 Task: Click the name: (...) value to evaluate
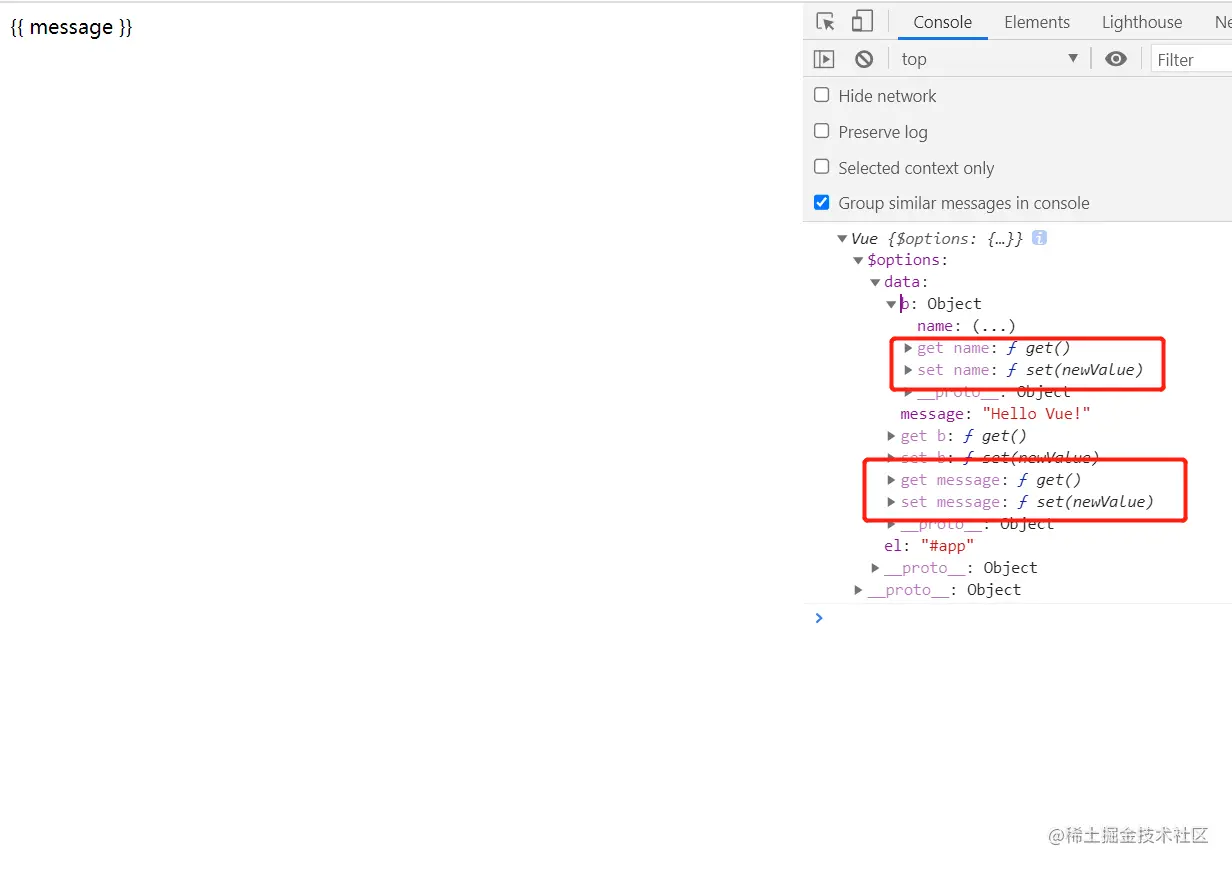[994, 326]
